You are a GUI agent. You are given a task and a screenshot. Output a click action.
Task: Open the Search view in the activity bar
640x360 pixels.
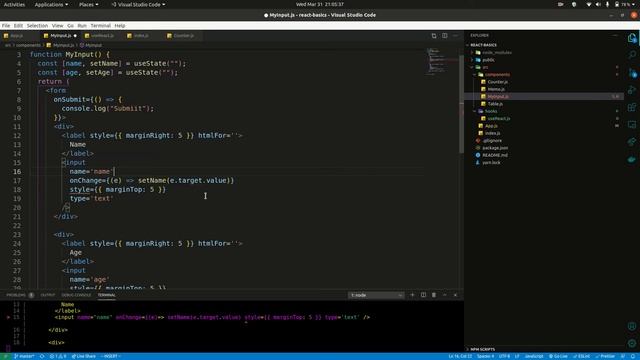tap(632, 55)
